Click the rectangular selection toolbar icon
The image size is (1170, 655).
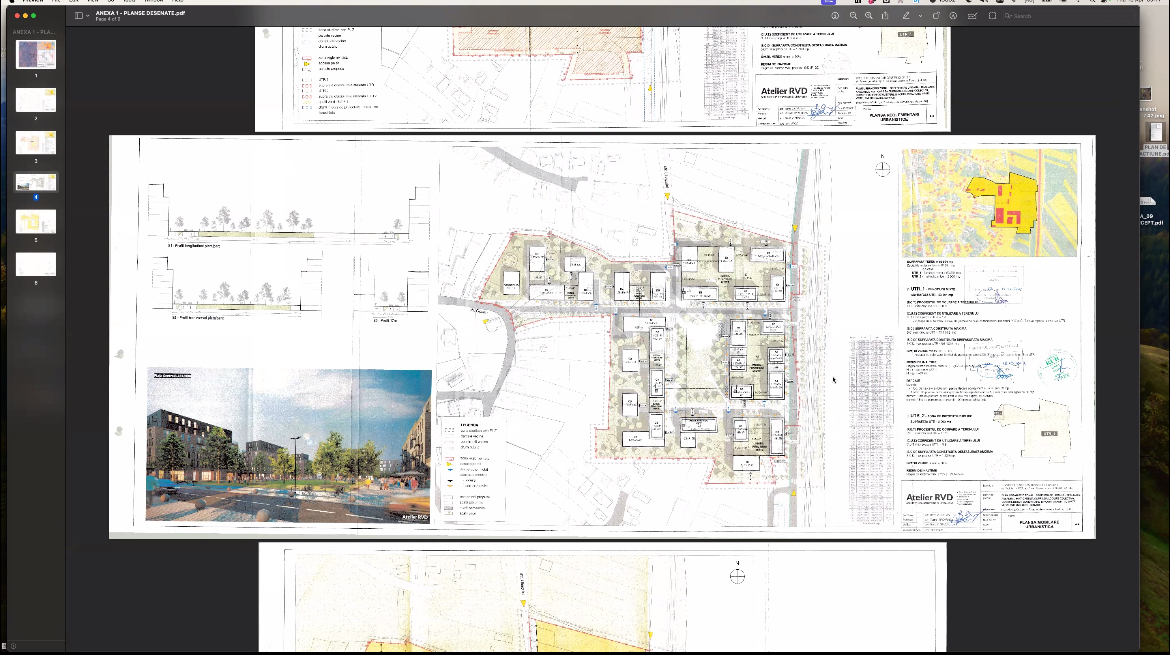click(992, 16)
